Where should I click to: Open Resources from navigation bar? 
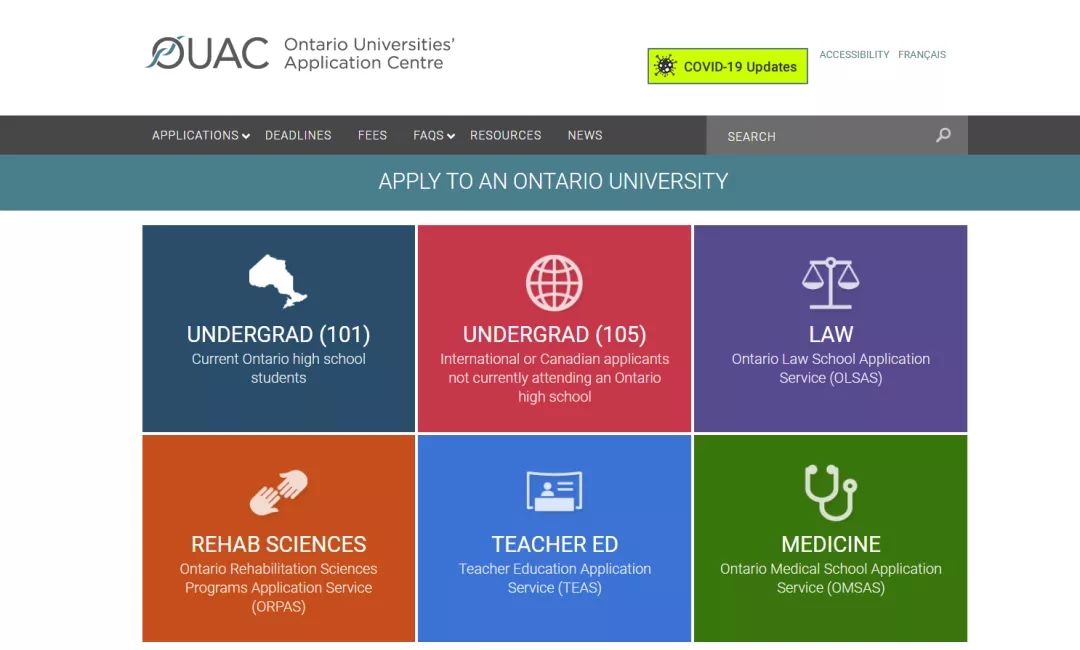[505, 135]
